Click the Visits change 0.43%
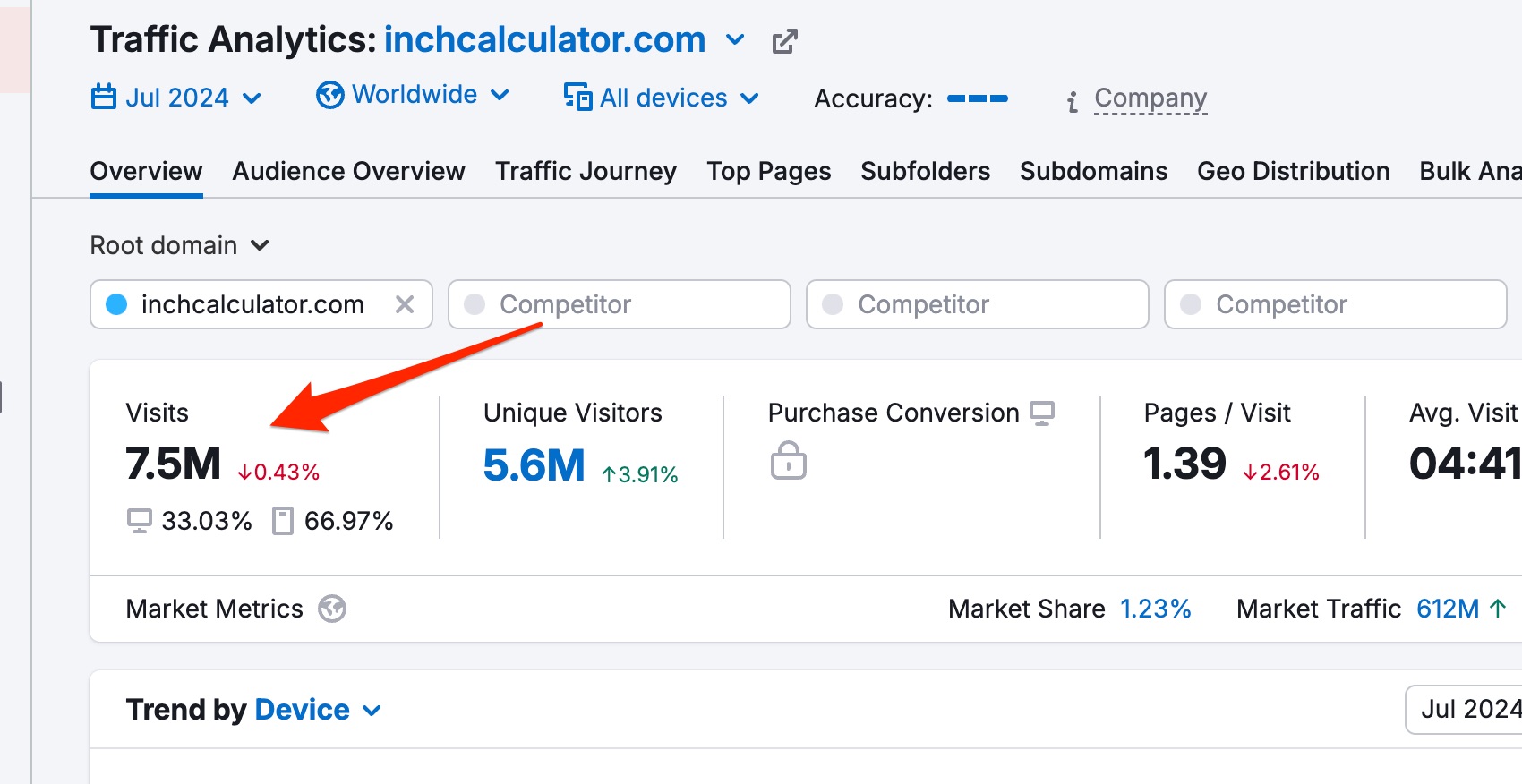Viewport: 1522px width, 784px height. point(278,472)
